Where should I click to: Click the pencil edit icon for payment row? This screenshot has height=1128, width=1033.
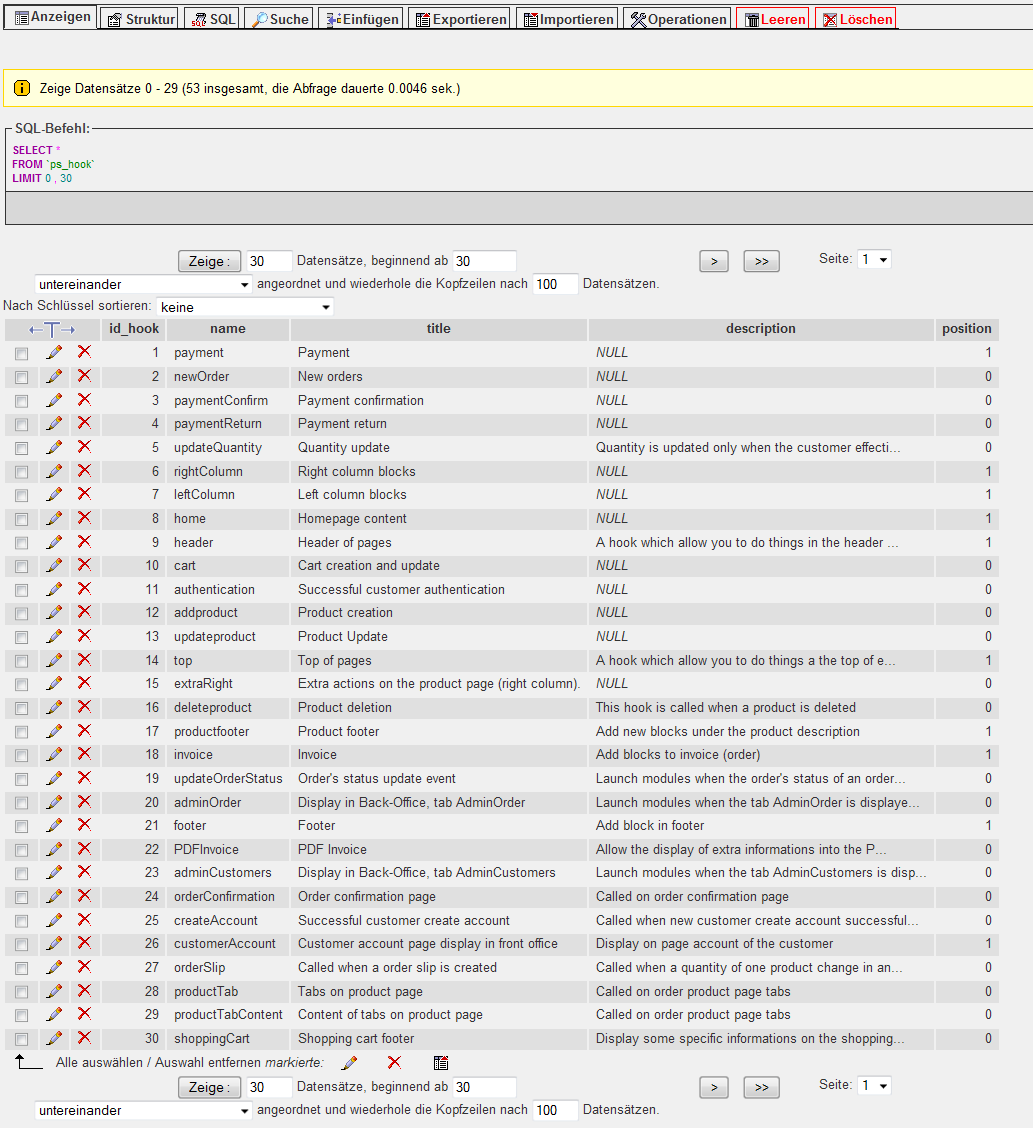54,352
